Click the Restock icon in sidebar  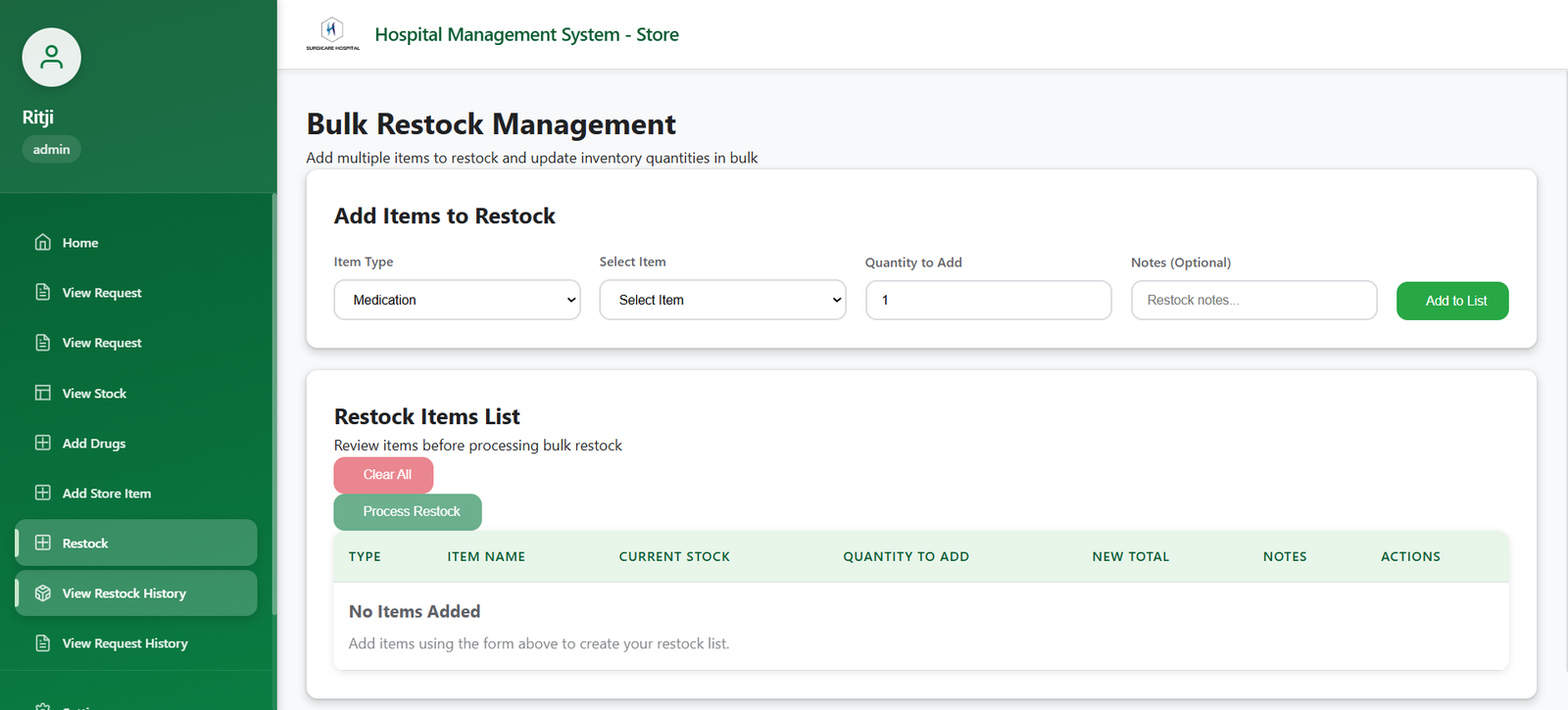point(43,543)
